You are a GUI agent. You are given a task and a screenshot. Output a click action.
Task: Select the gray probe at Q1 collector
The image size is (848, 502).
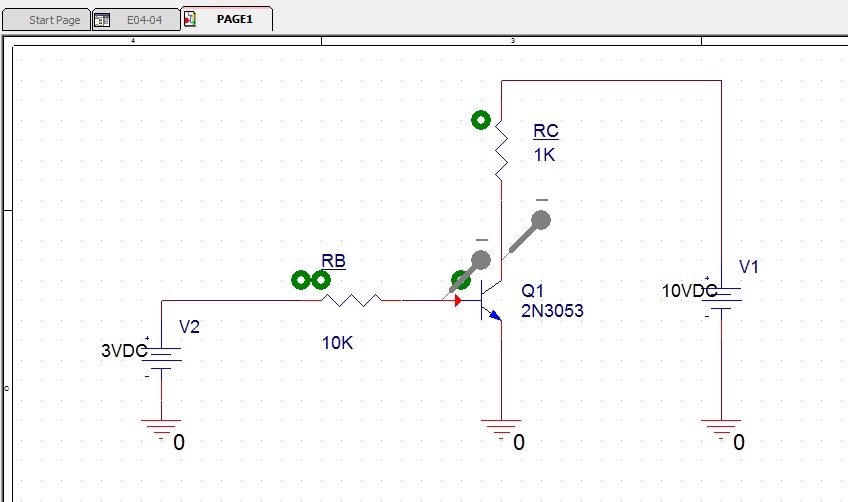pos(539,221)
